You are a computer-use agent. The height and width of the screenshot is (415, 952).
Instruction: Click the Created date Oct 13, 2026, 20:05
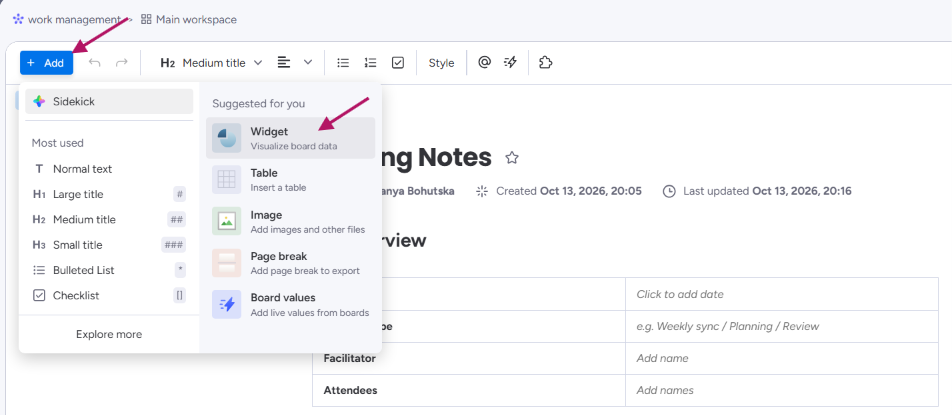591,191
